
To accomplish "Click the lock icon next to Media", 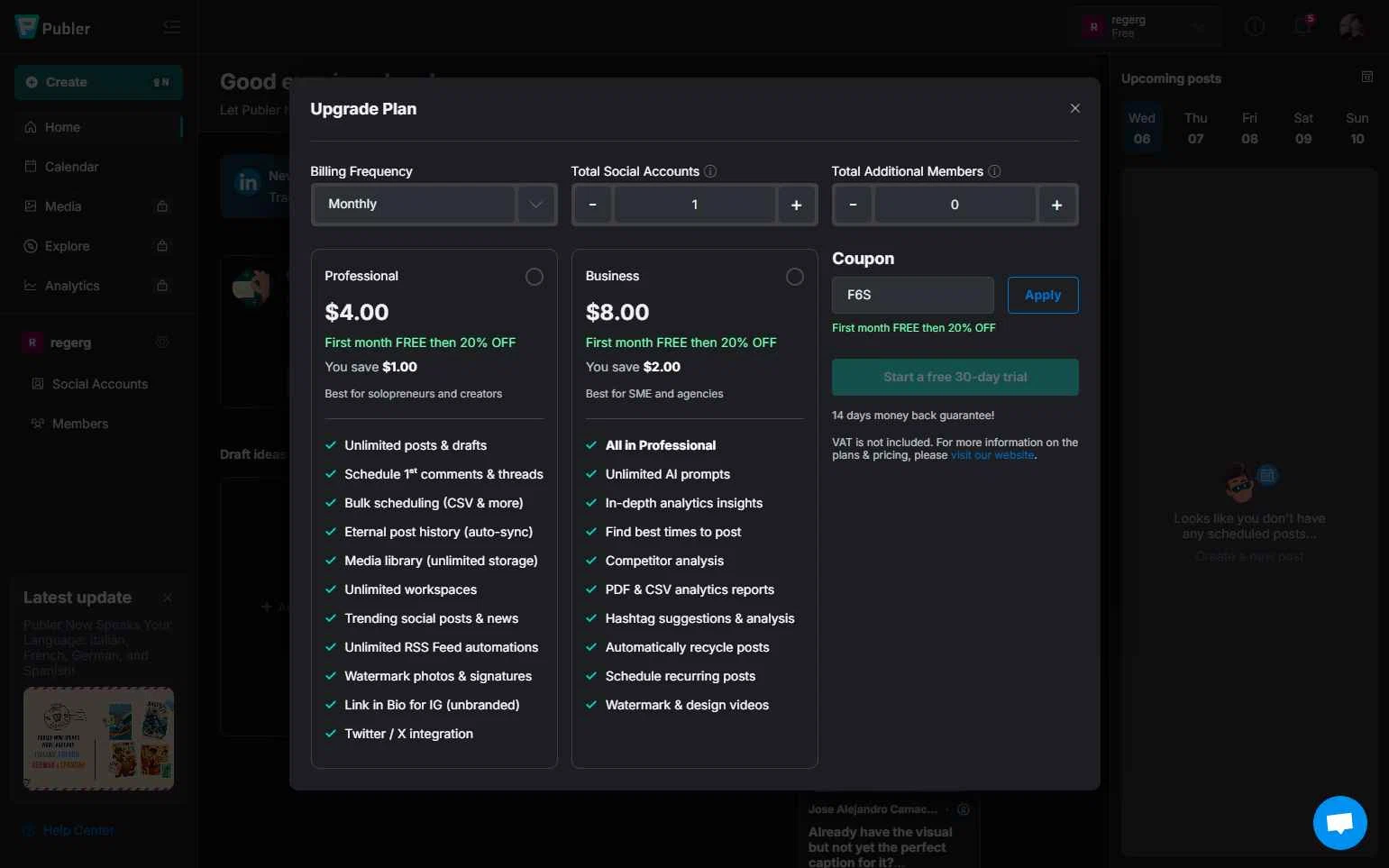I will tap(162, 206).
